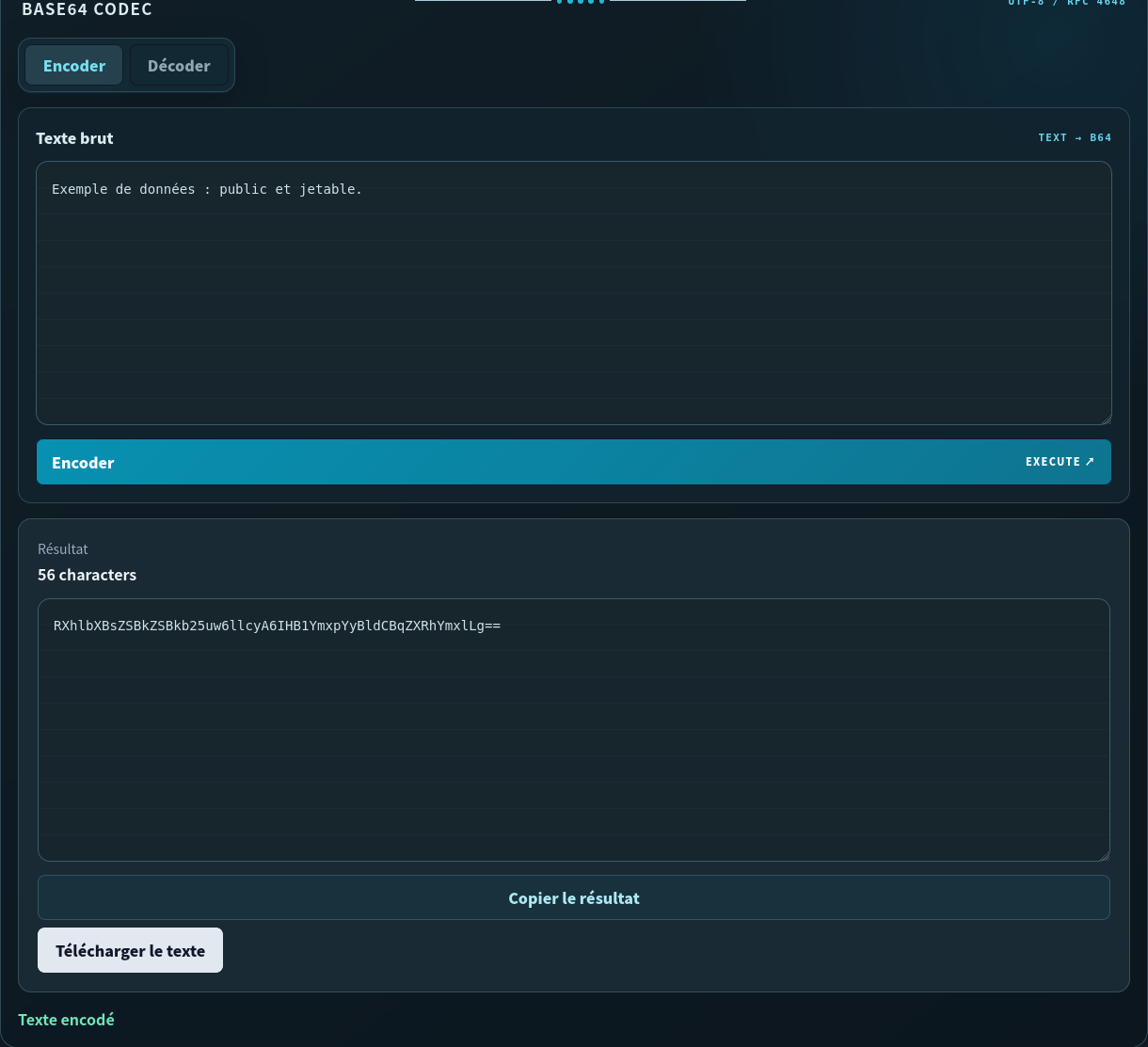This screenshot has width=1148, height=1047.
Task: Click inside the Texte brut input area
Action: [574, 293]
